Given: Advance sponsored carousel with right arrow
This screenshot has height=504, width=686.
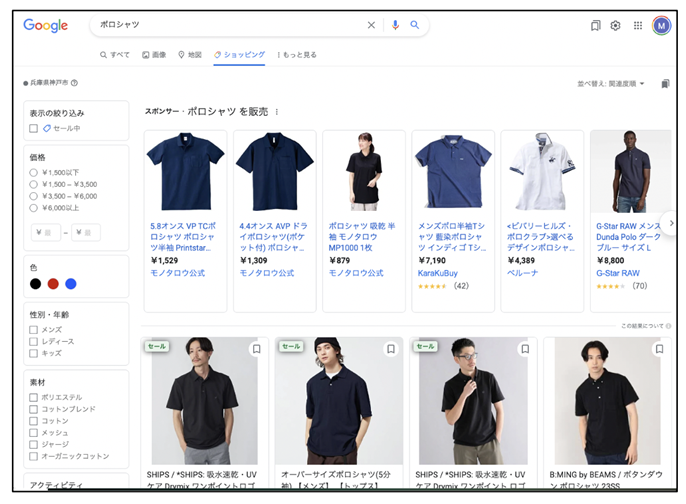Looking at the screenshot, I should [x=671, y=223].
